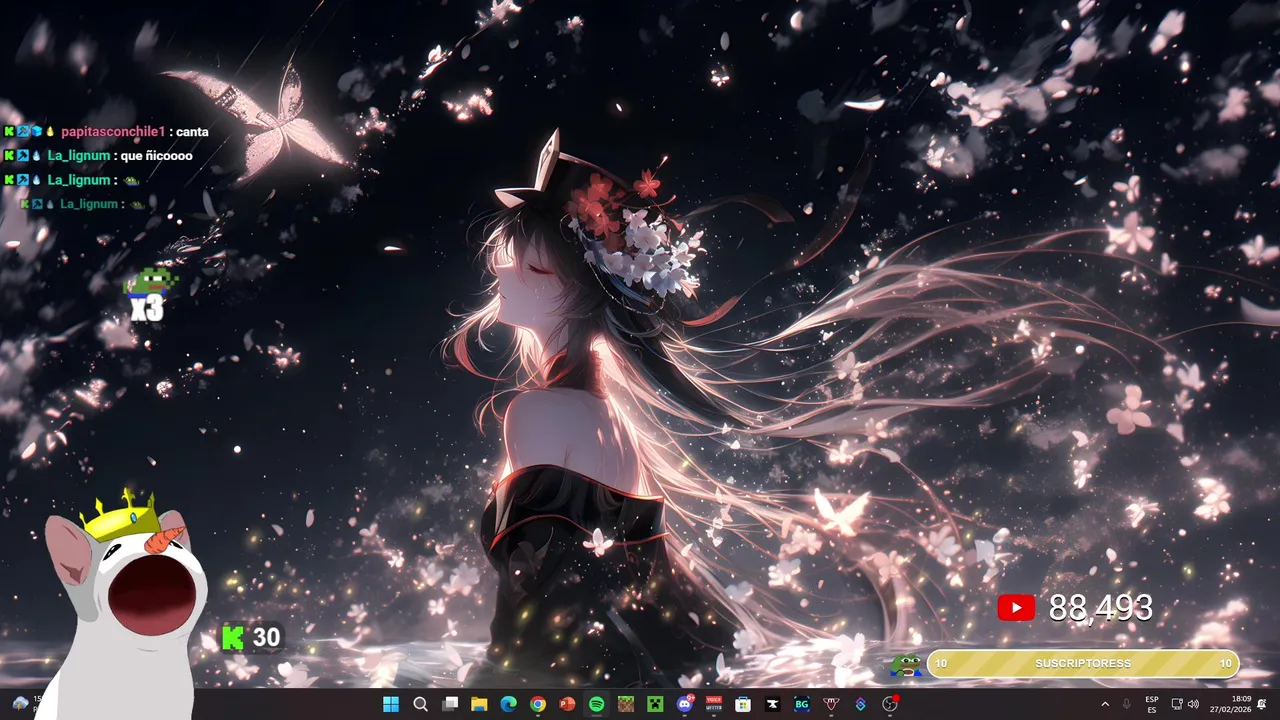Open Discord from the taskbar
This screenshot has width=1280, height=720.
[685, 704]
